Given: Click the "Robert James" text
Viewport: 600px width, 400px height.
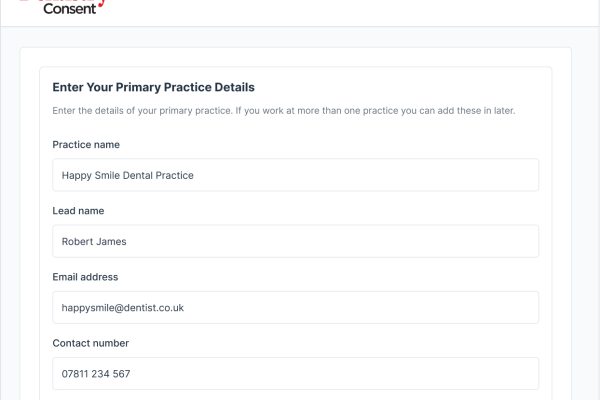Looking at the screenshot, I should [x=94, y=241].
